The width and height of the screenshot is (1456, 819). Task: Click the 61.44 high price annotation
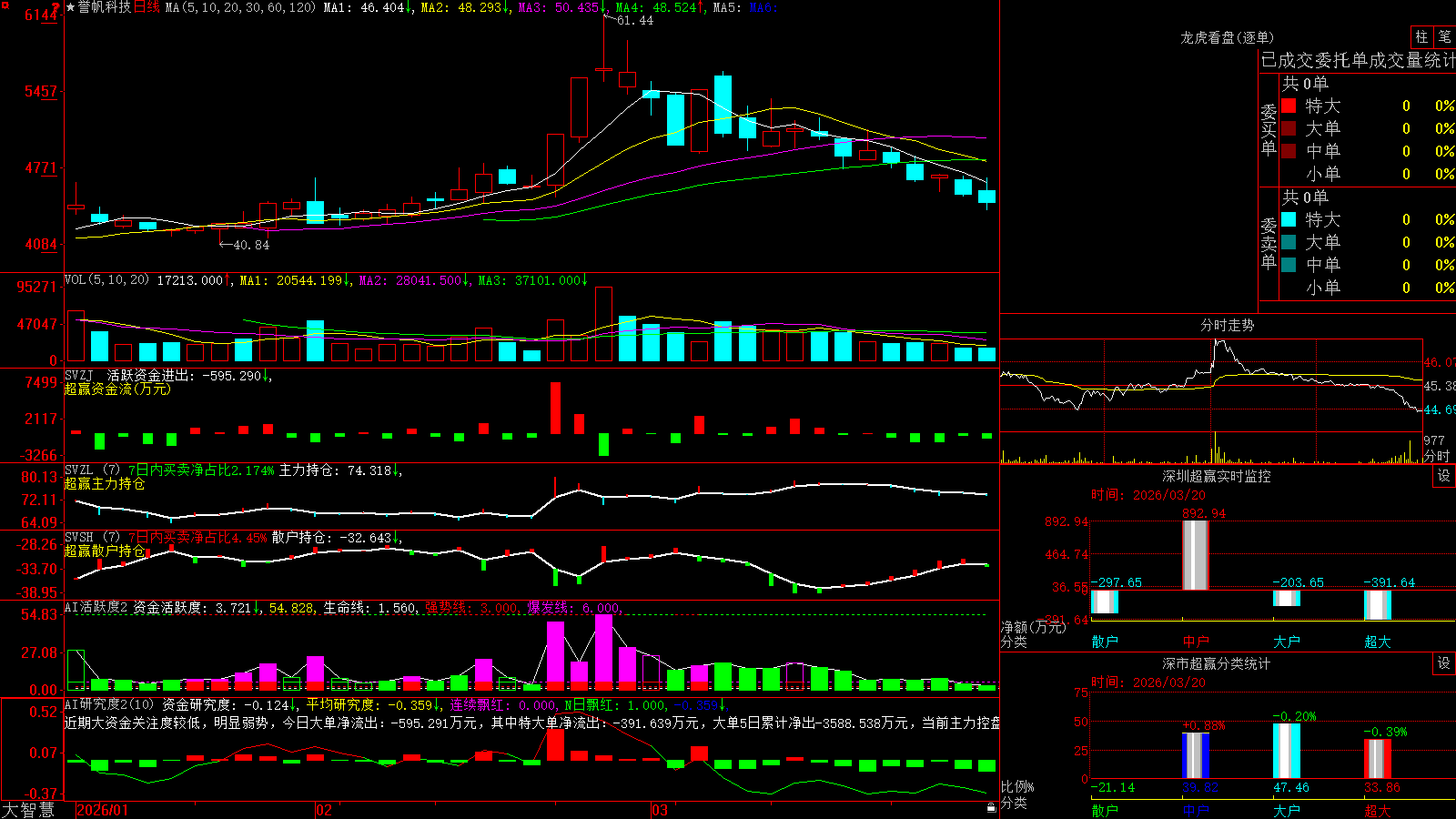click(635, 20)
